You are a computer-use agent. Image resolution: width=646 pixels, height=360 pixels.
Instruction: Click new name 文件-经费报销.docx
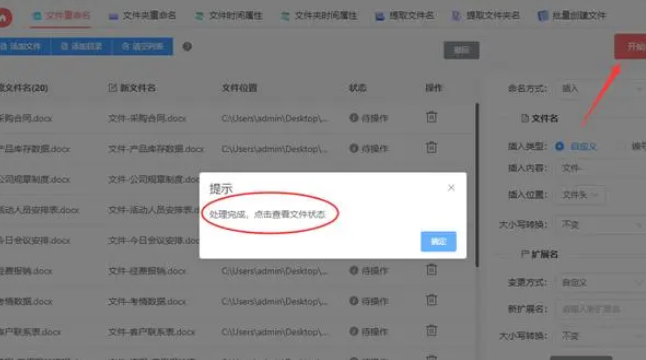click(147, 271)
